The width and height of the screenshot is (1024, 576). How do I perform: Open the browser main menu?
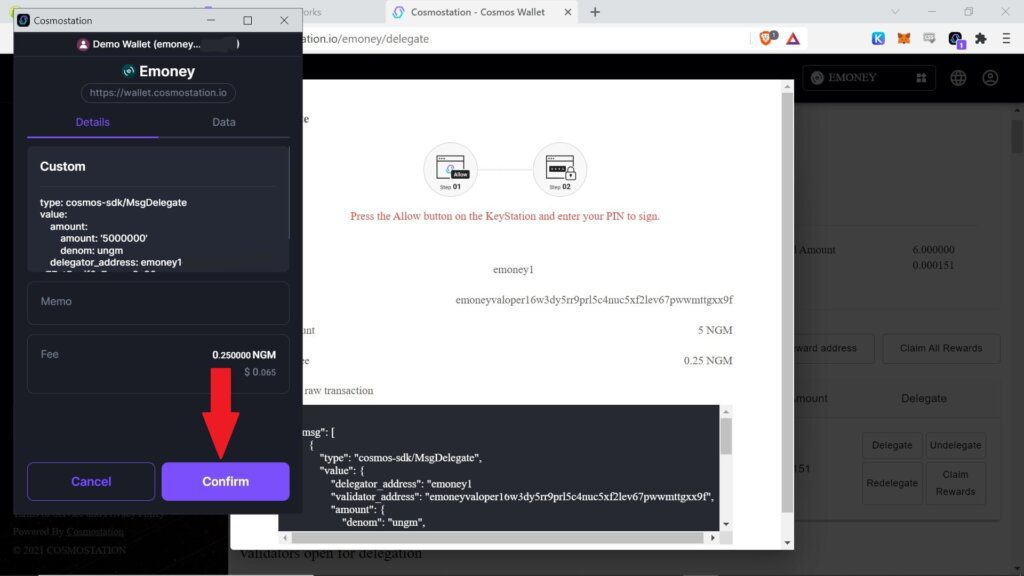tap(1006, 39)
